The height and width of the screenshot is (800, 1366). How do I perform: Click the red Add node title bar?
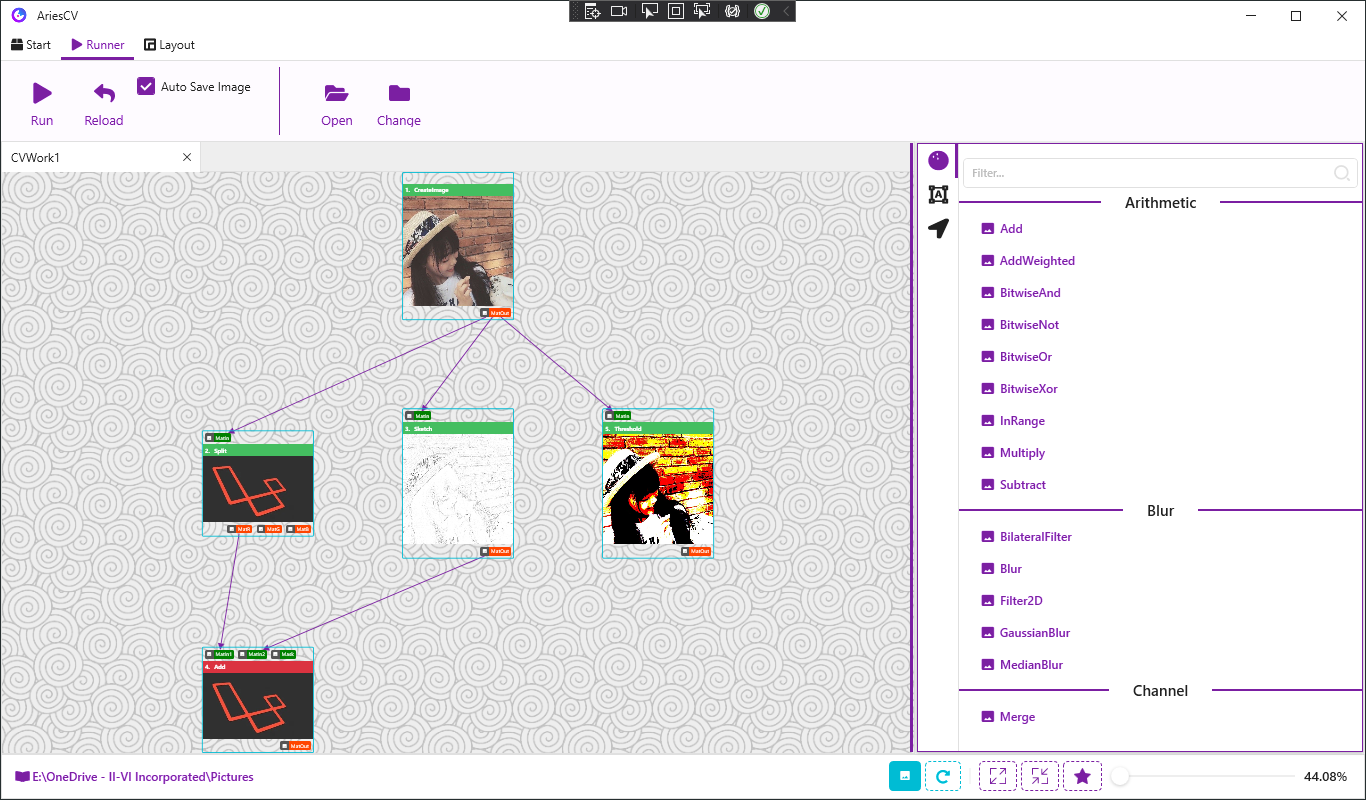pos(258,666)
